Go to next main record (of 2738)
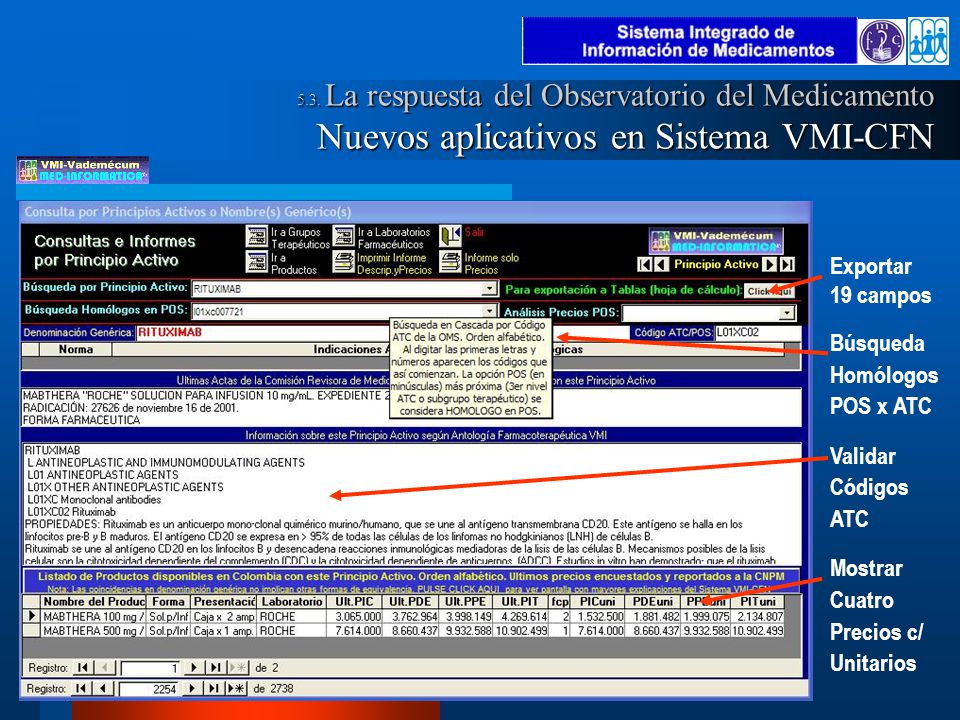Screen dimensions: 960x720 click(x=192, y=688)
